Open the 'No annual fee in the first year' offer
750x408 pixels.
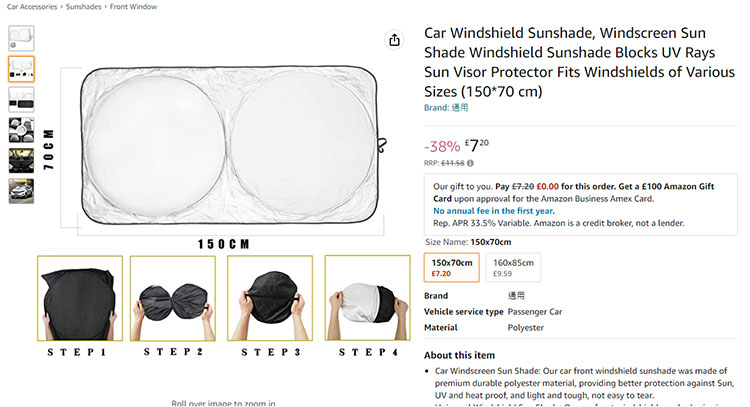[494, 211]
